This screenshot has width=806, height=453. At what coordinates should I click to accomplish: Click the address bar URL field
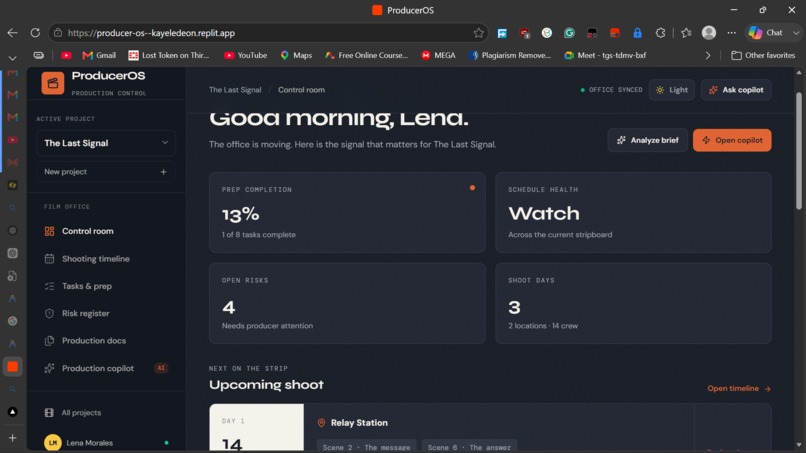[267, 33]
